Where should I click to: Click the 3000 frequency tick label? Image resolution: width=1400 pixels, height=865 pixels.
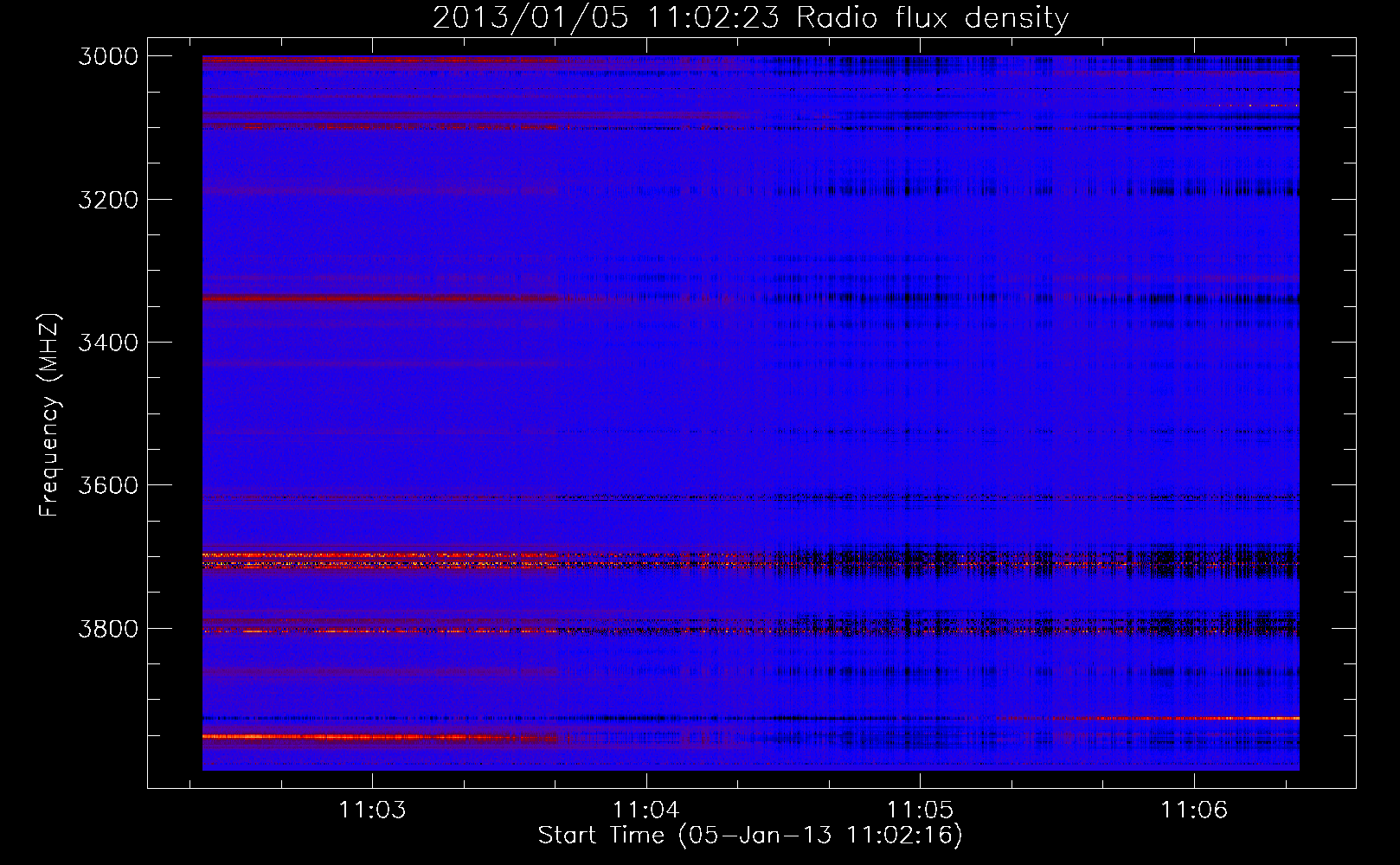pyautogui.click(x=108, y=56)
